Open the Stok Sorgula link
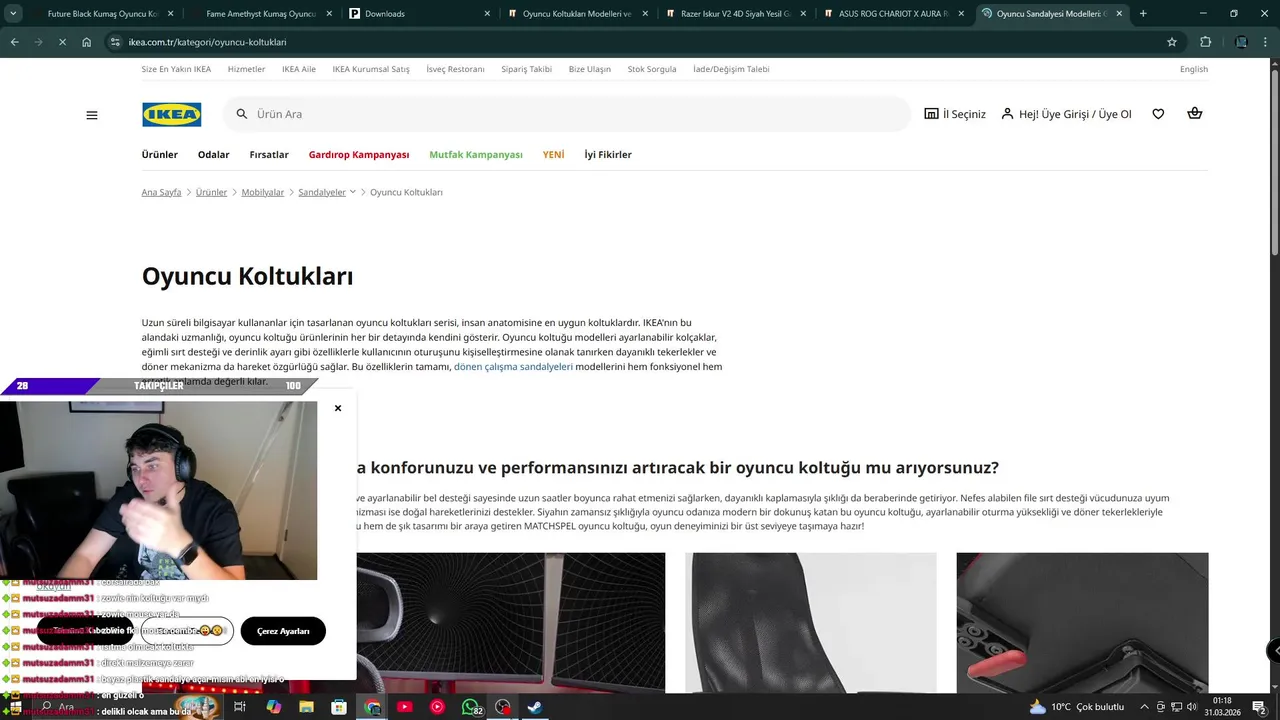Screen dimensions: 1280x720 coord(652,69)
